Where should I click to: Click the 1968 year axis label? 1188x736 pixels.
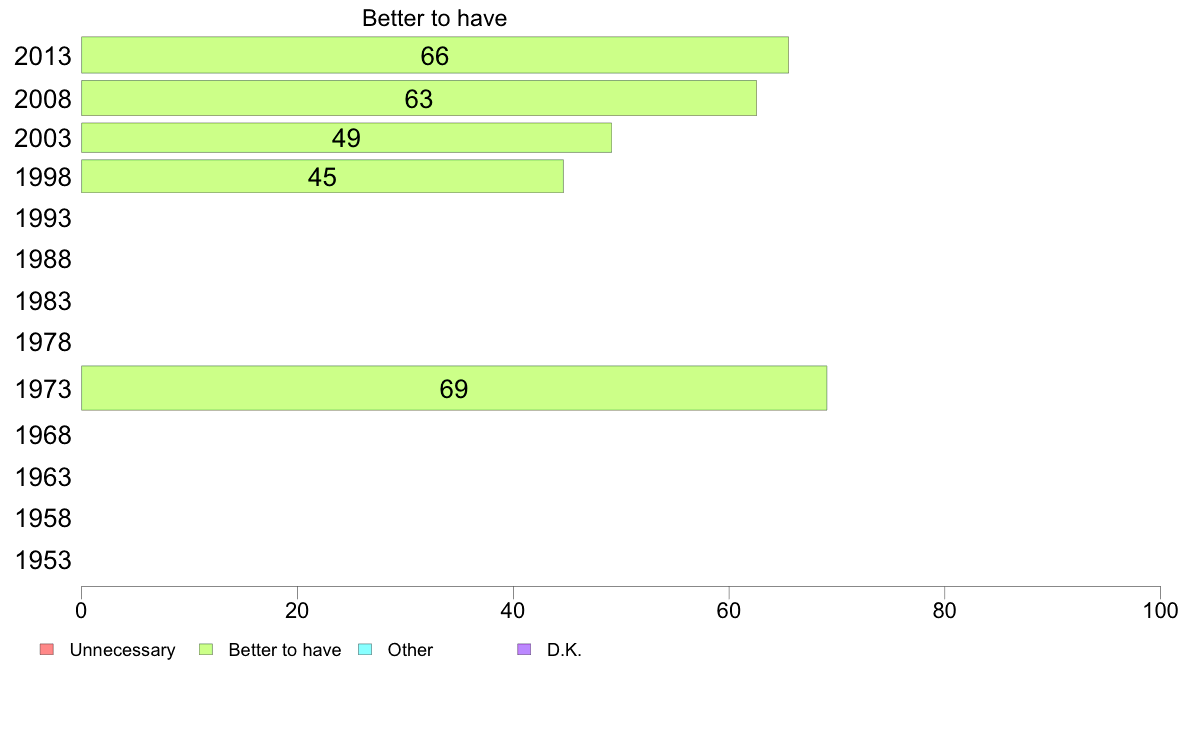point(43,436)
